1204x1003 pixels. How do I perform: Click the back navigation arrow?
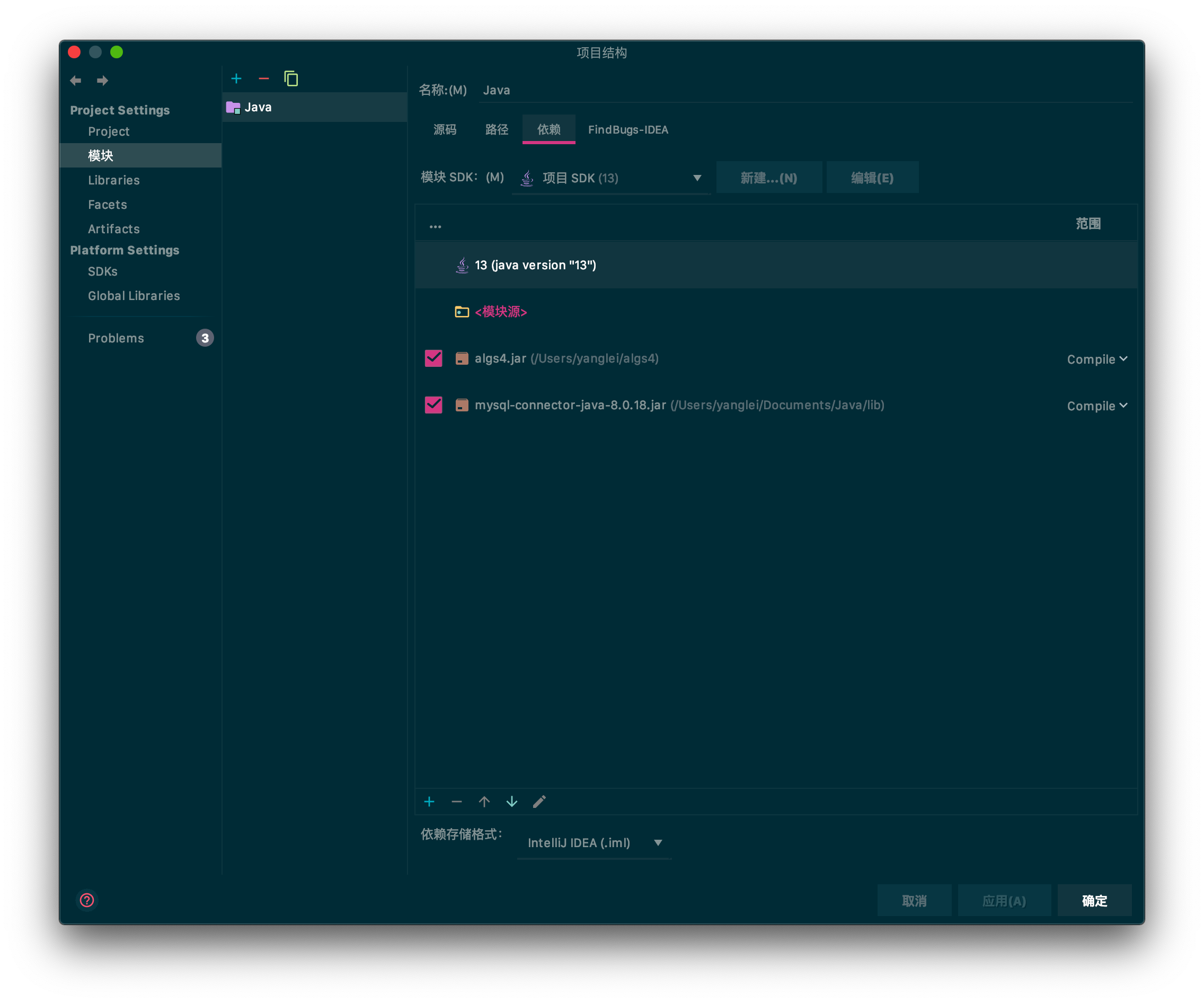76,81
